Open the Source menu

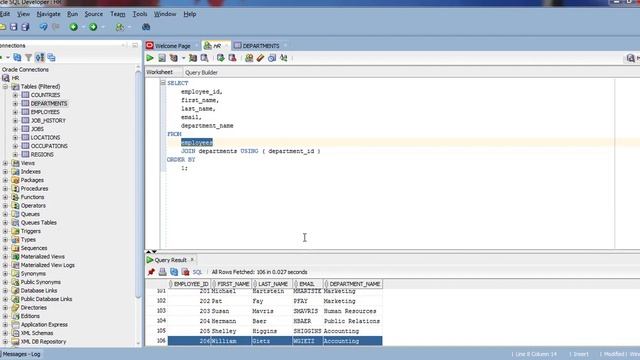(93, 14)
